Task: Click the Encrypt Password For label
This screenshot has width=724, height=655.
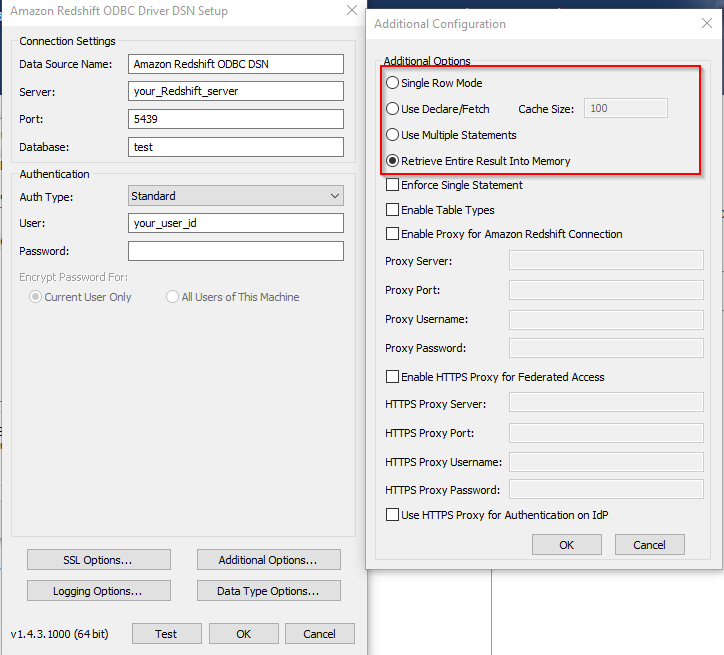Action: (x=73, y=277)
